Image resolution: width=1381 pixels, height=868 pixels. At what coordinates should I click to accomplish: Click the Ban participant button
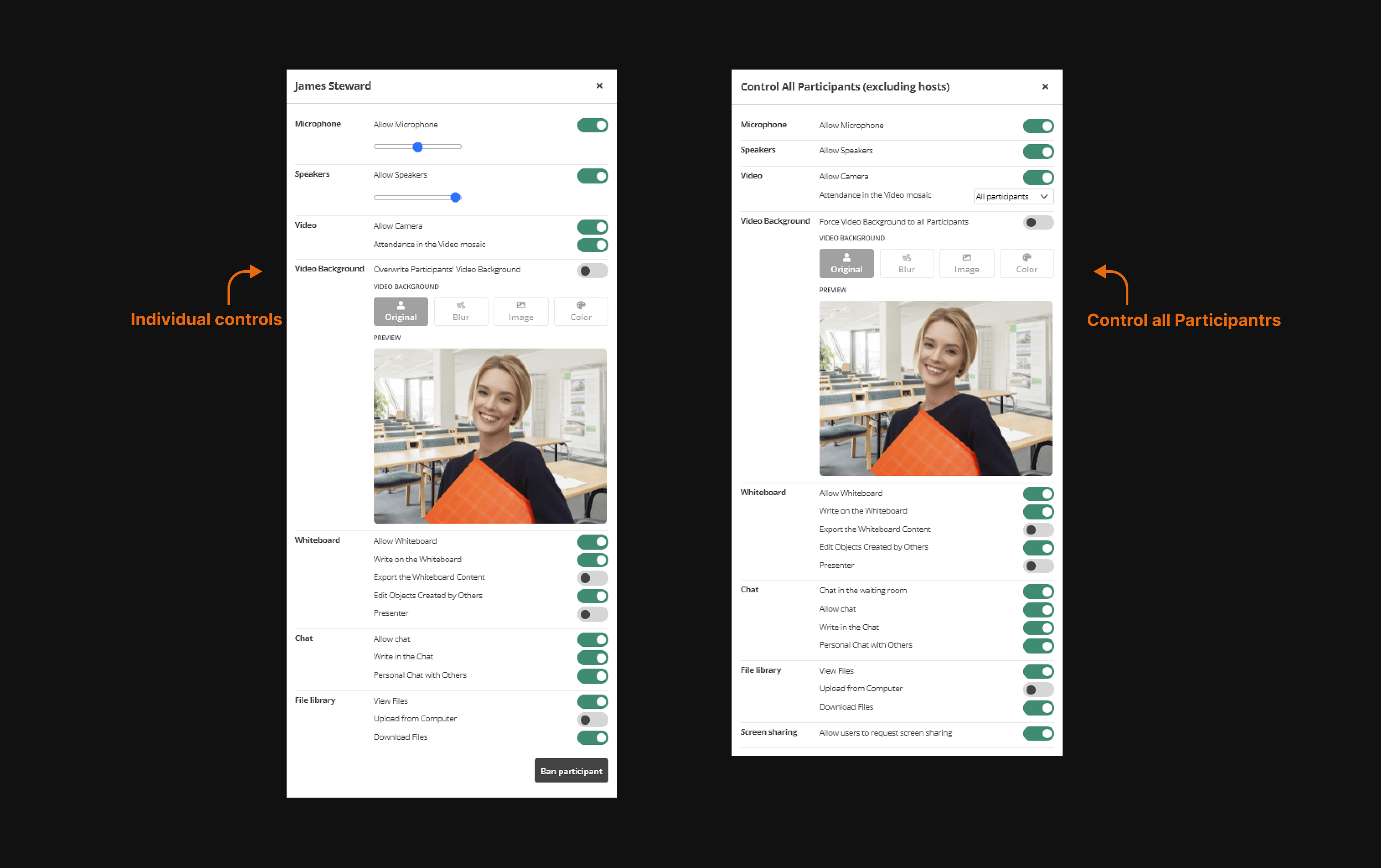click(571, 770)
